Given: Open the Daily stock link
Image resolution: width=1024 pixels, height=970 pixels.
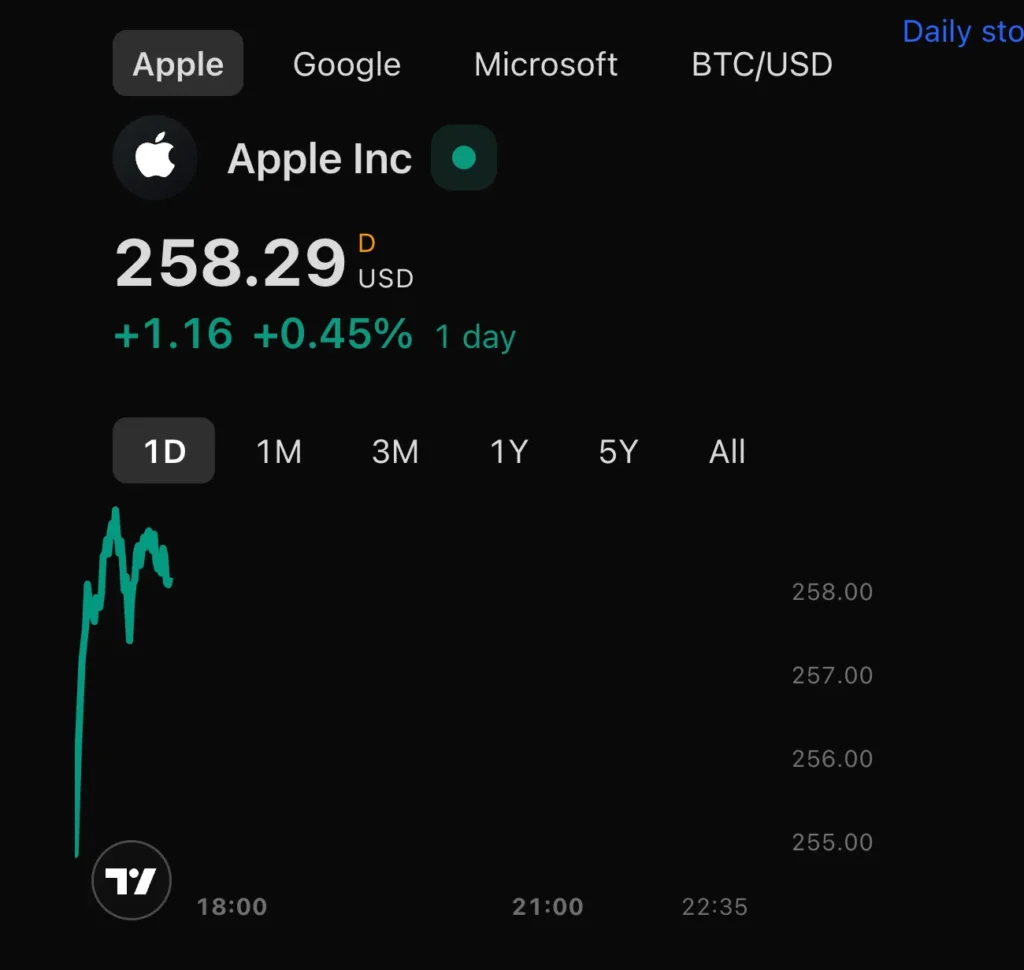Looking at the screenshot, I should pos(962,32).
